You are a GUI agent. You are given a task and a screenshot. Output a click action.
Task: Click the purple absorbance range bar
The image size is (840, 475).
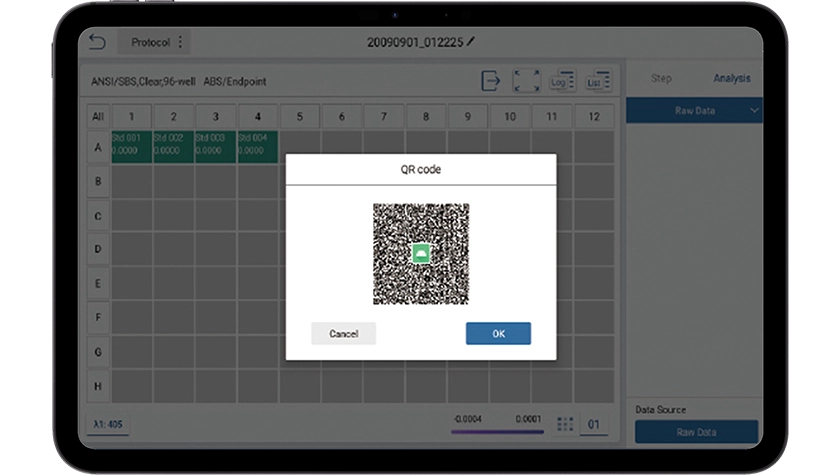click(x=497, y=432)
